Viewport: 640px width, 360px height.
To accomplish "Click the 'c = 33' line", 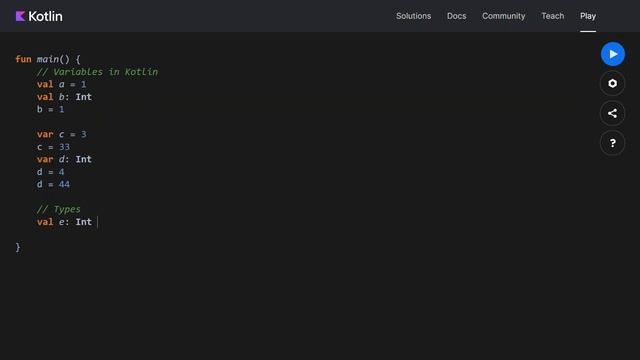I will point(53,147).
